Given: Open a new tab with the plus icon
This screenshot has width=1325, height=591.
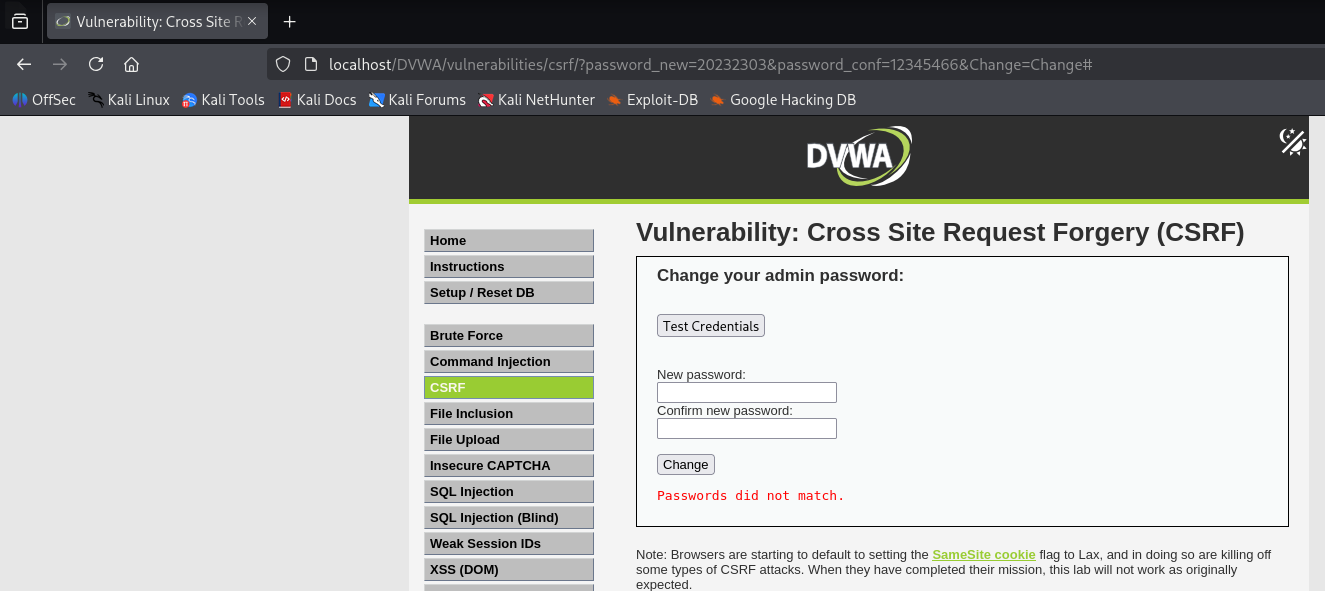Looking at the screenshot, I should [x=290, y=21].
